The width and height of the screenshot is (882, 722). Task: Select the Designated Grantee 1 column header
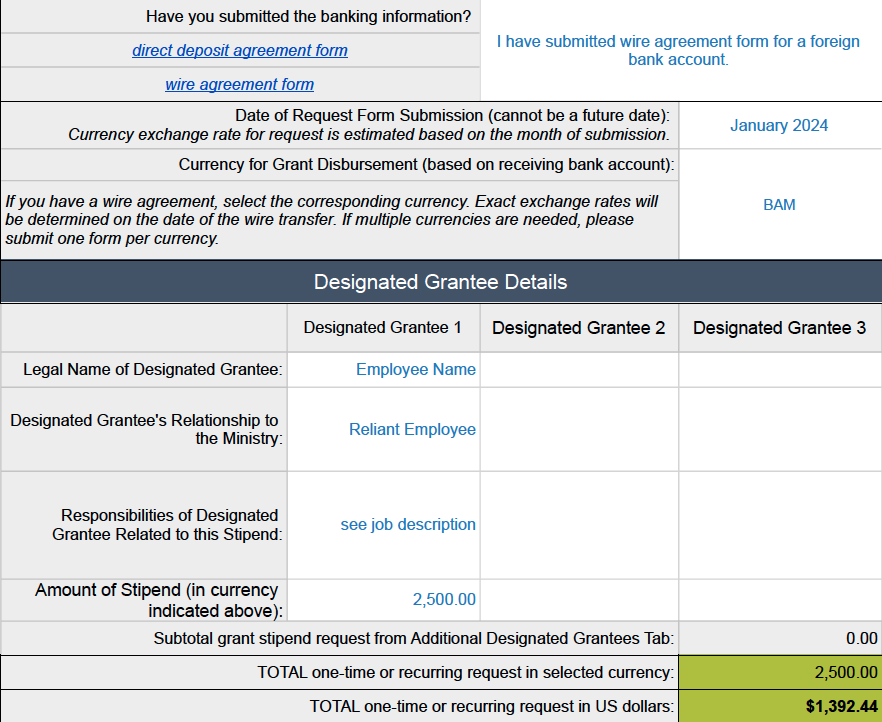coord(383,328)
